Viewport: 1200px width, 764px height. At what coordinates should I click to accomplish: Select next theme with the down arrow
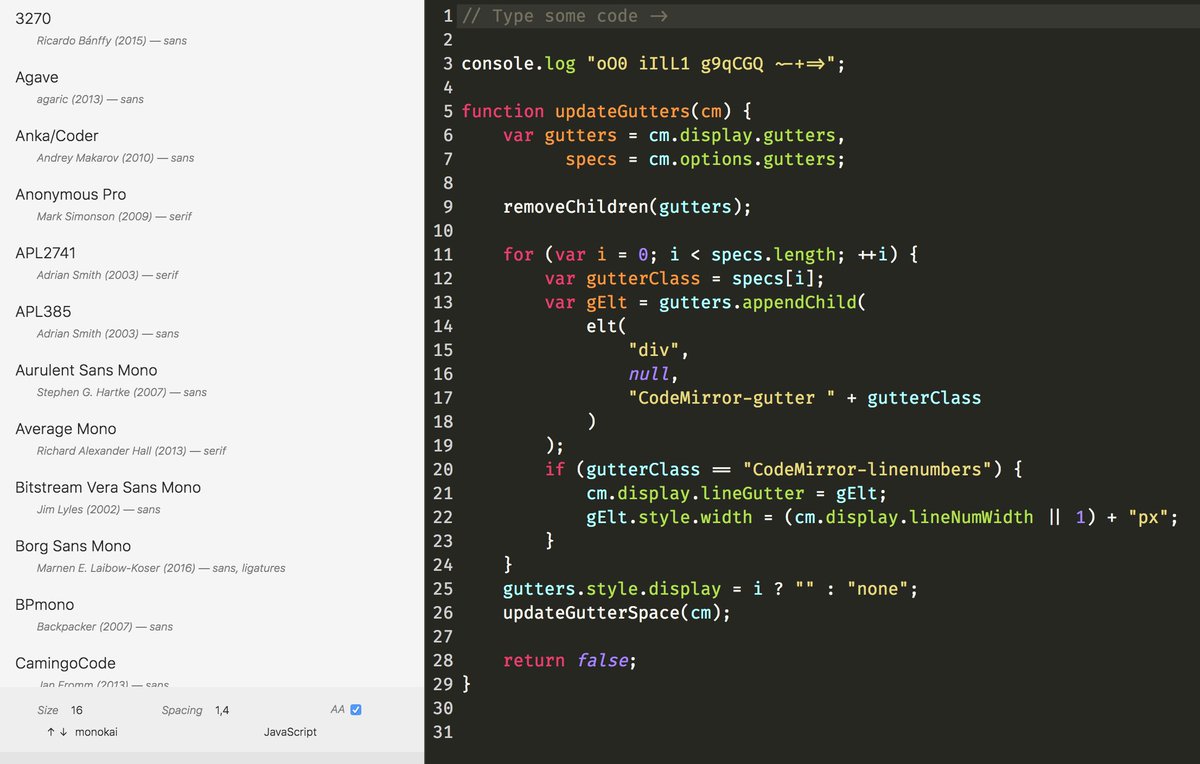pos(64,732)
